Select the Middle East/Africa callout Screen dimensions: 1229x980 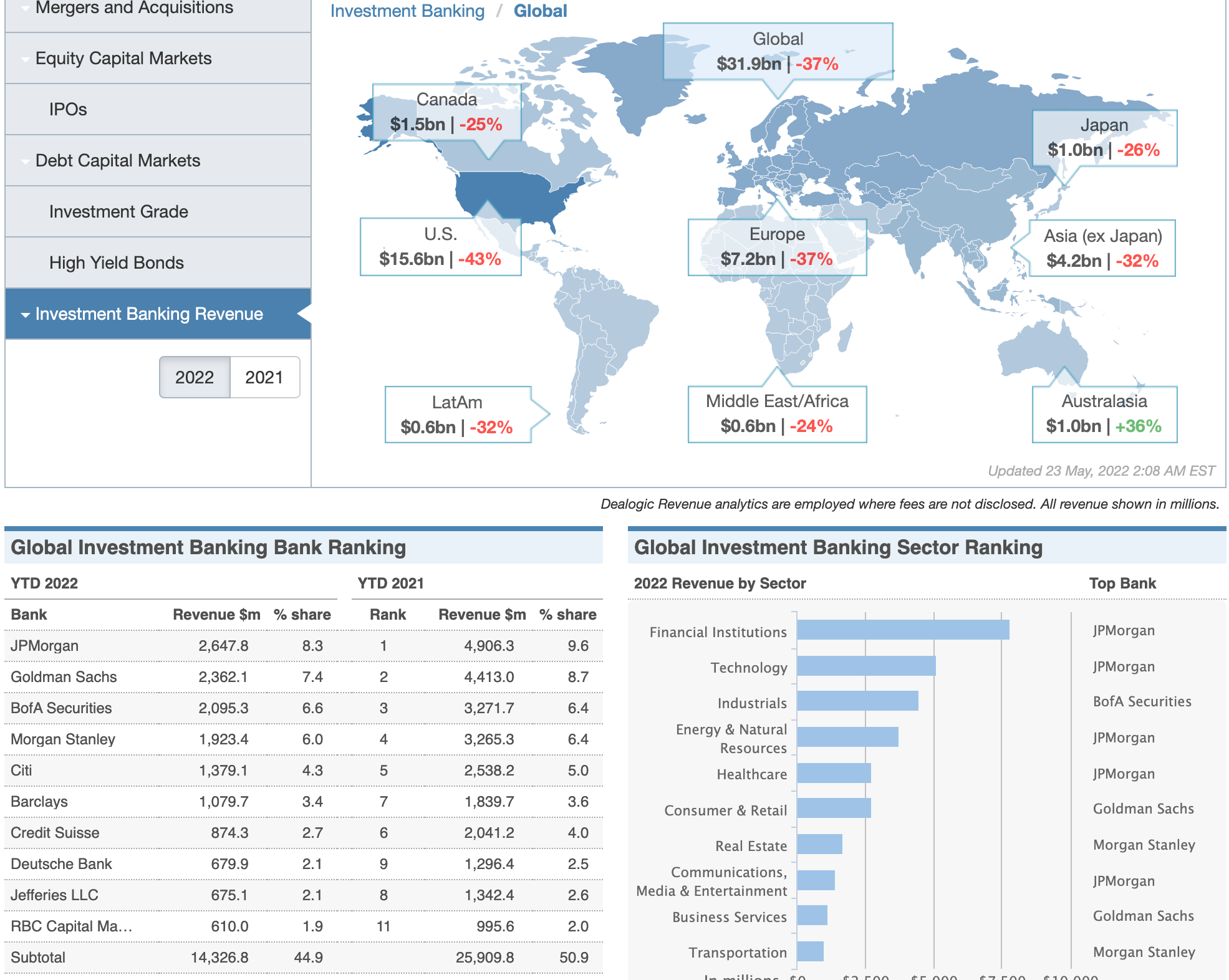coord(777,414)
